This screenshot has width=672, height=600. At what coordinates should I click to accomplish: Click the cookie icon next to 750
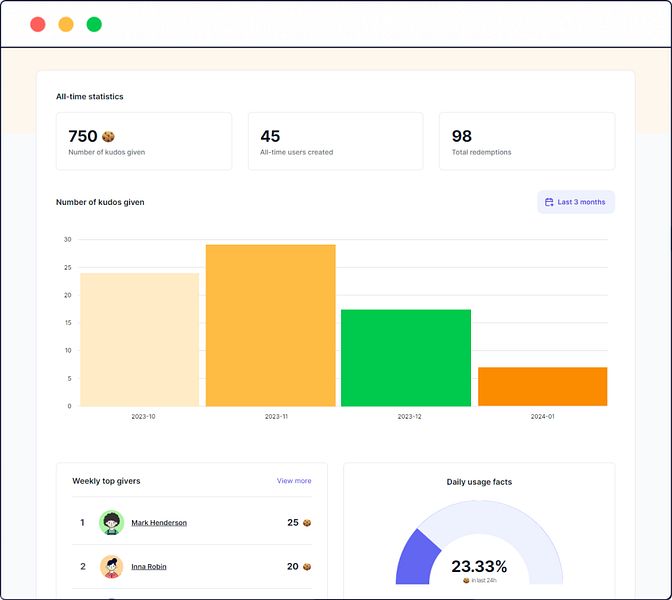108,136
